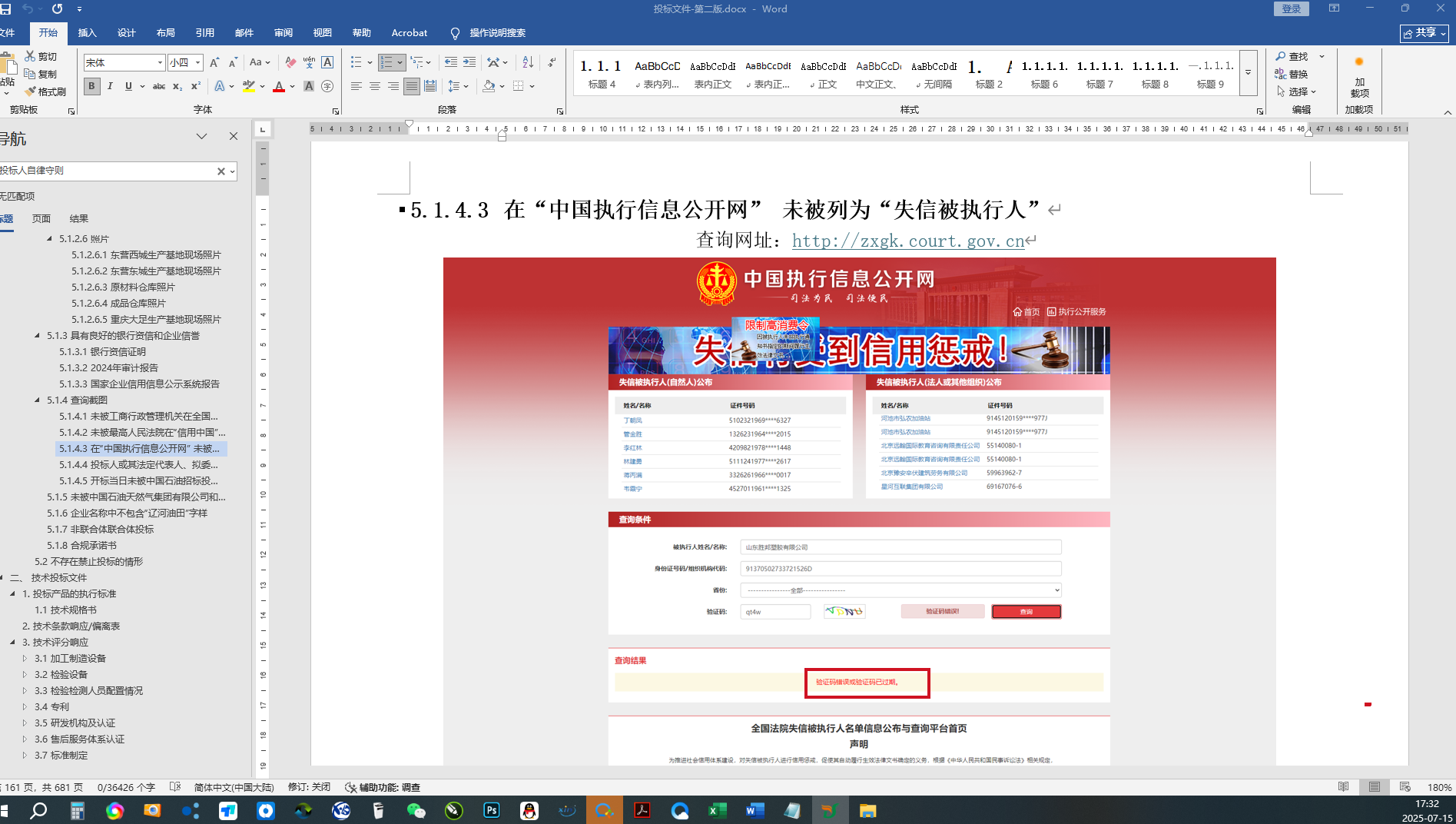Click the 辅助功能: 调查 status bar item
Viewport: 1456px width, 824px height.
point(383,787)
